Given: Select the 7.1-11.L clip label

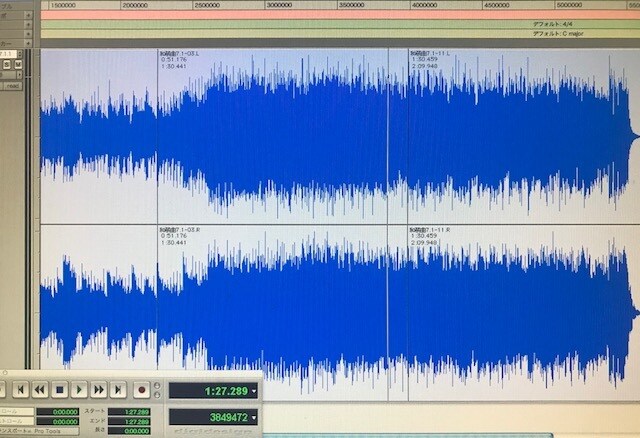Looking at the screenshot, I should click(x=430, y=53).
